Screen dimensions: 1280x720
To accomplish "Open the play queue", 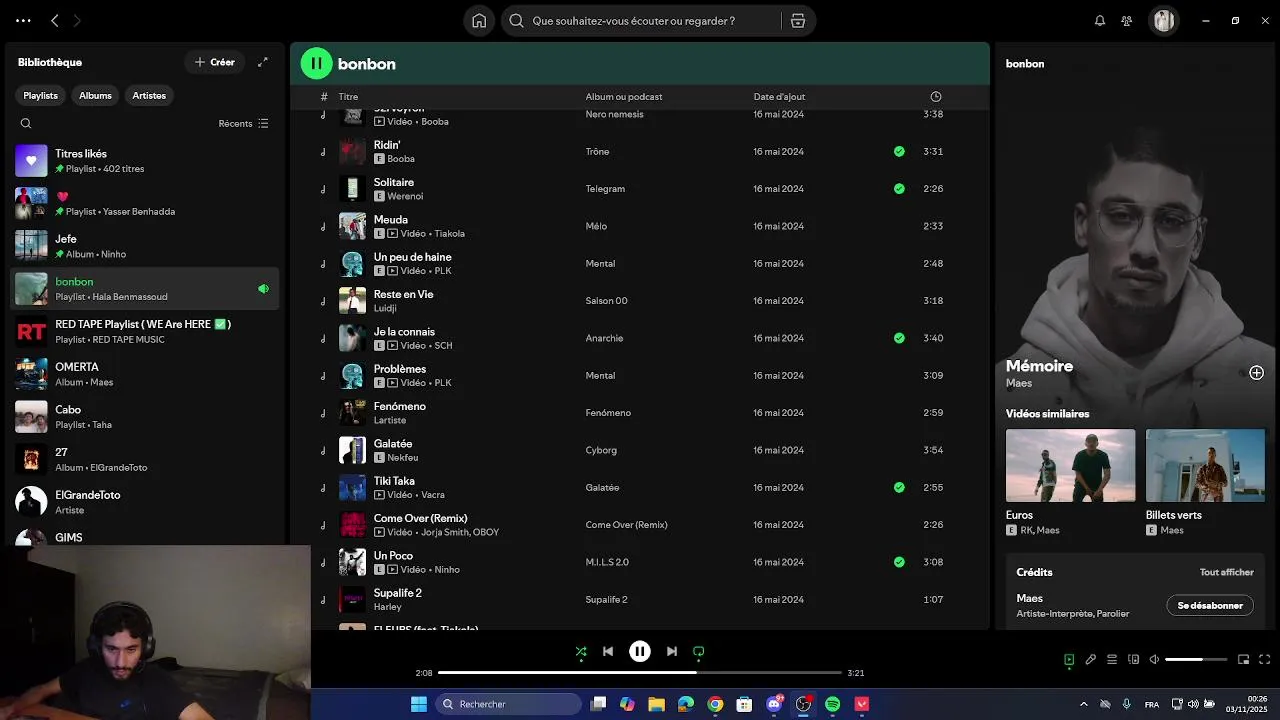I will 1112,660.
